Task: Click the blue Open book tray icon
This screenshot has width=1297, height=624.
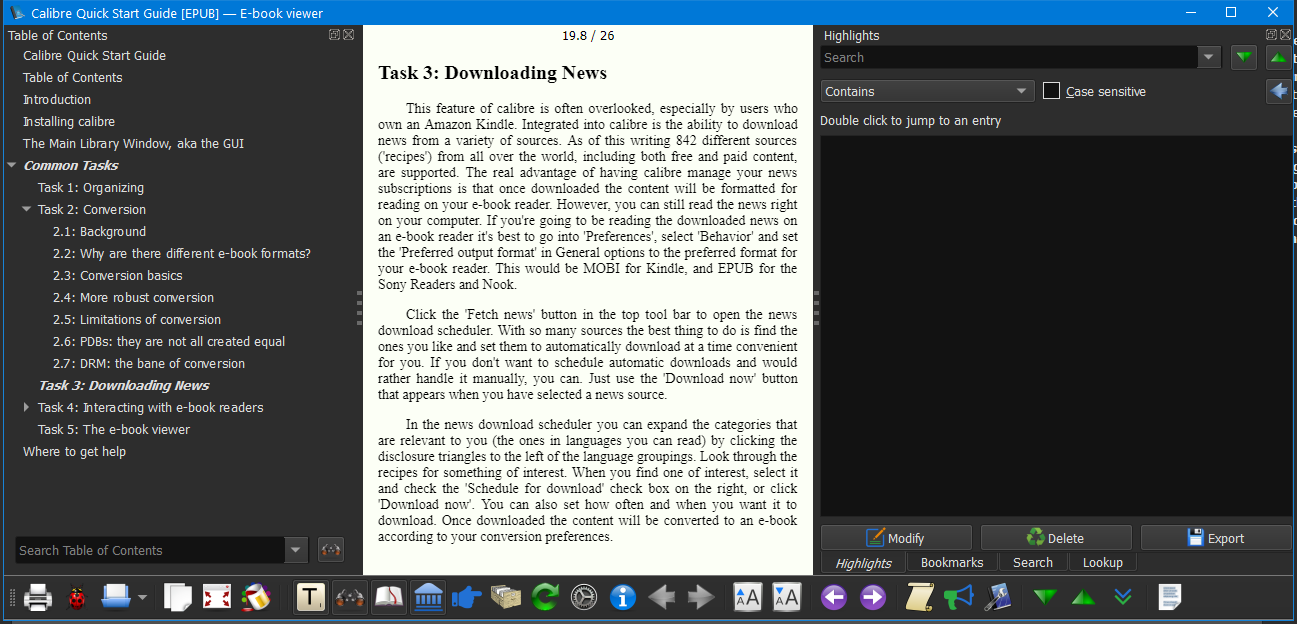Action: [116, 598]
